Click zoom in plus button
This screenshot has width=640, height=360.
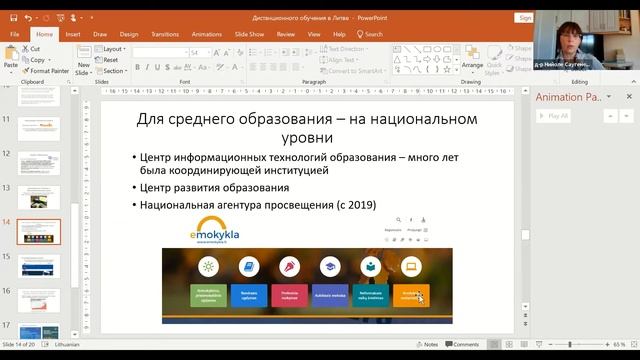pyautogui.click(x=607, y=344)
